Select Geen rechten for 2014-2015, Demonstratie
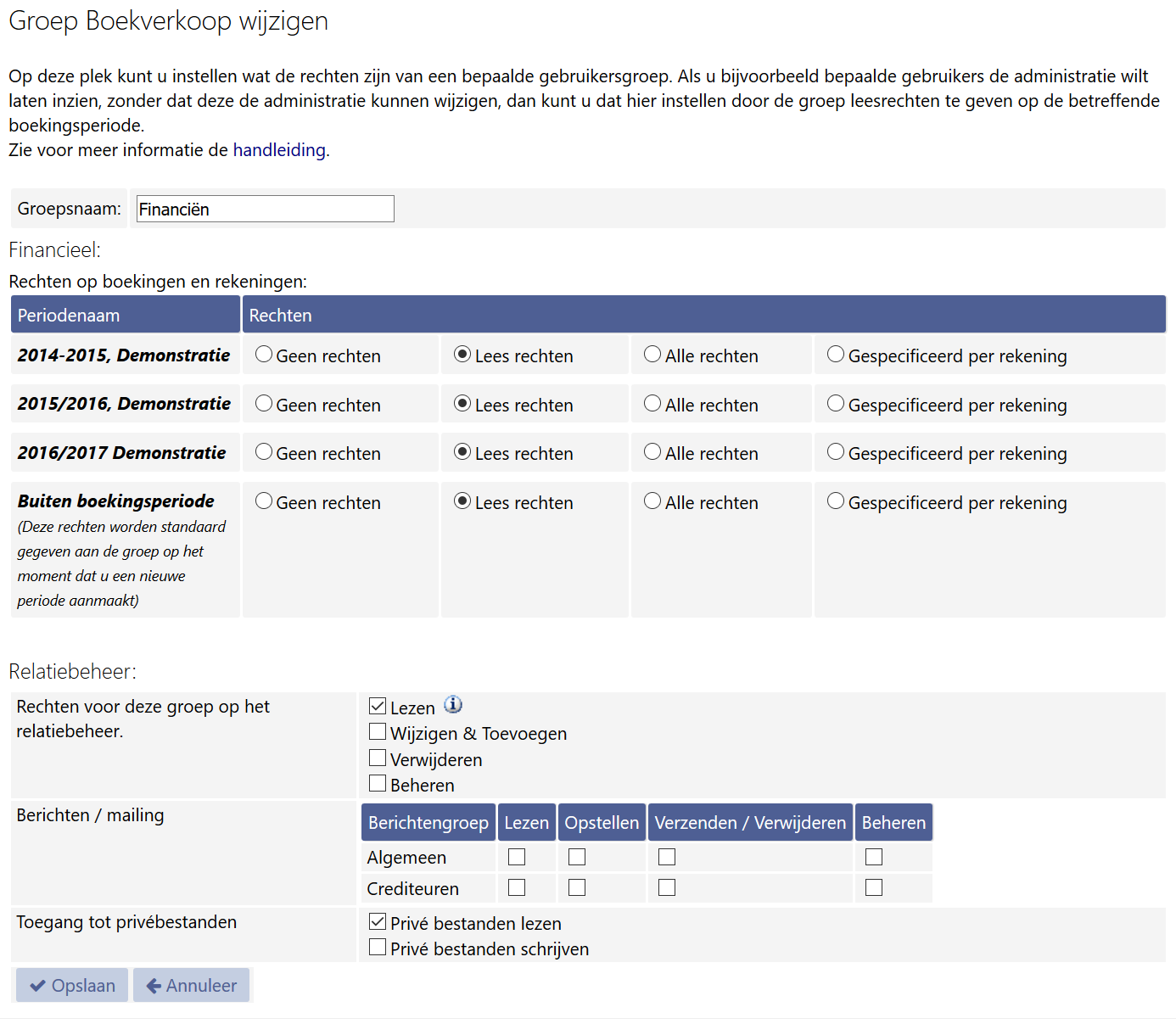1176x1035 pixels. pyautogui.click(x=264, y=355)
